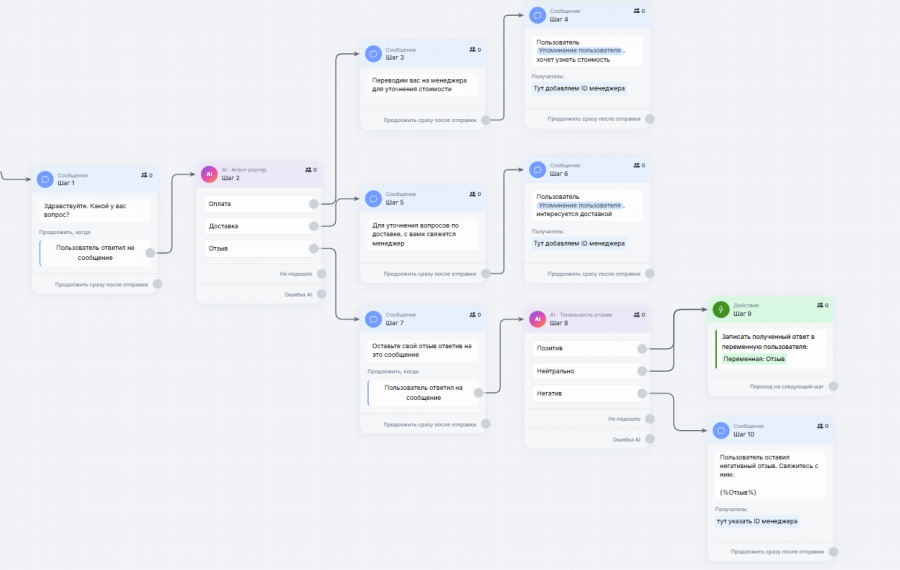
Task: Click the users counter icon on Шаг 4
Action: [x=637, y=11]
